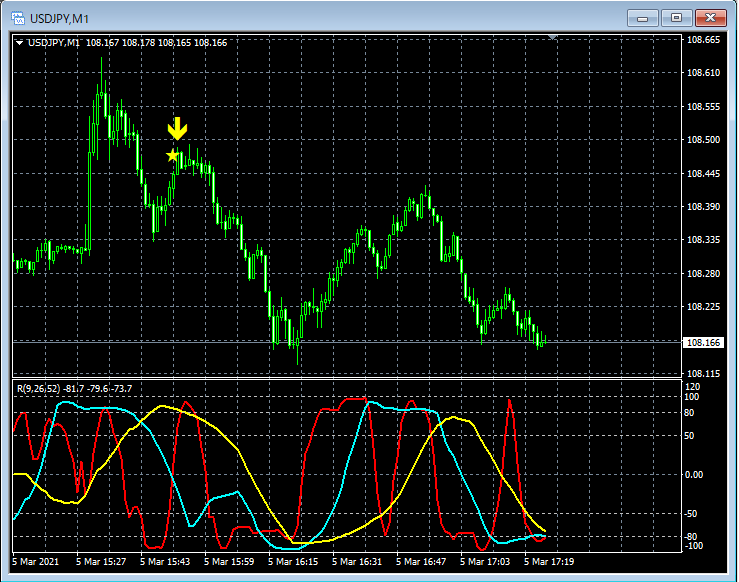The width and height of the screenshot is (739, 582).
Task: Click the time label 5 Mar 15:27
Action: click(x=101, y=562)
